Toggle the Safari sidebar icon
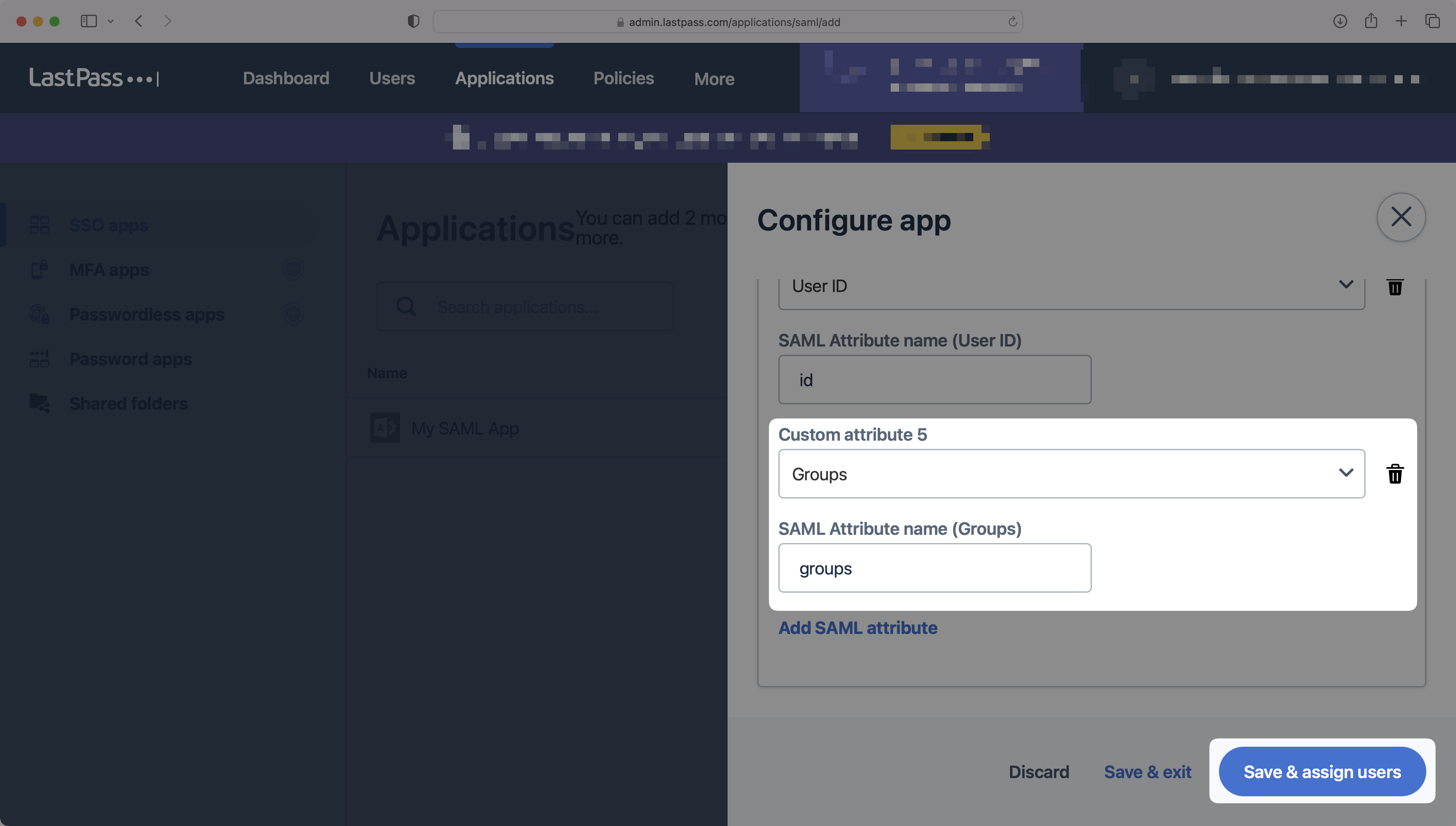Screen dimensions: 1456x826 click(x=89, y=21)
